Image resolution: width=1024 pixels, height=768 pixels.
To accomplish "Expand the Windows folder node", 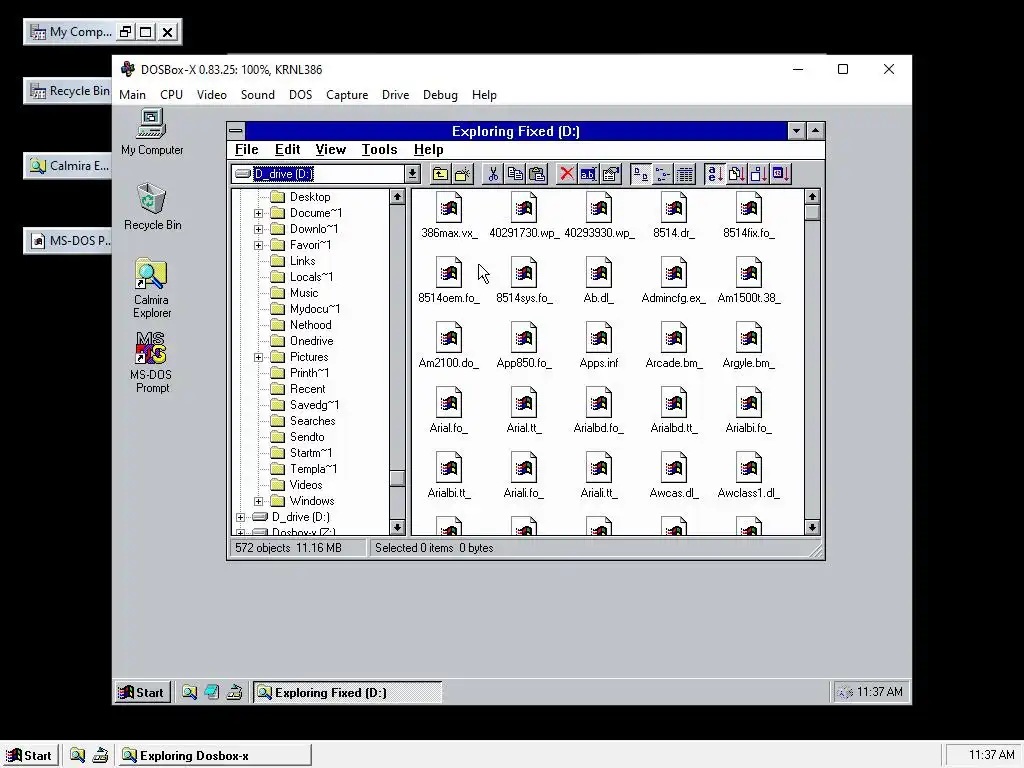I will point(259,501).
